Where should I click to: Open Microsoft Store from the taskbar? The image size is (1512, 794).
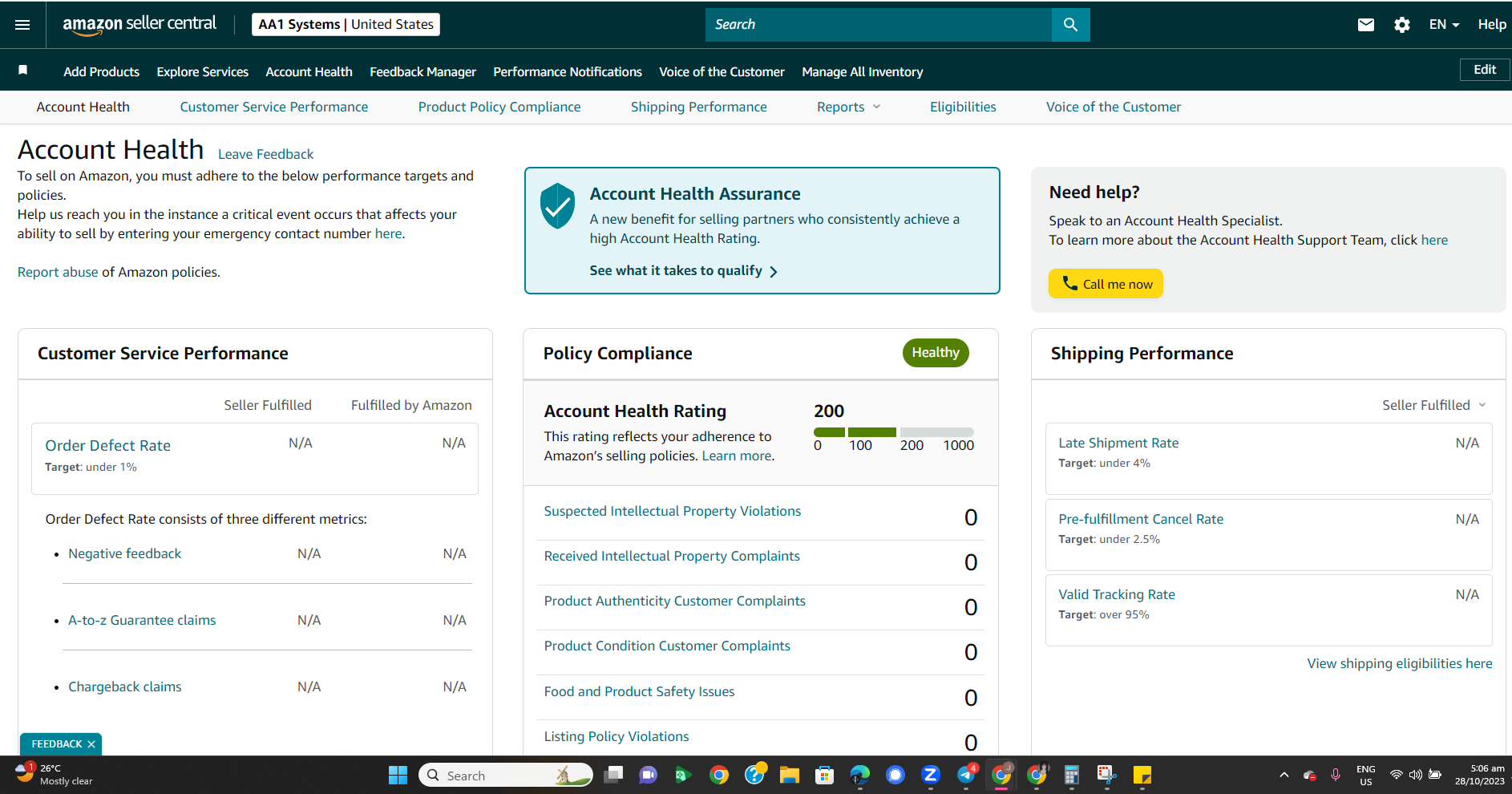(x=824, y=775)
